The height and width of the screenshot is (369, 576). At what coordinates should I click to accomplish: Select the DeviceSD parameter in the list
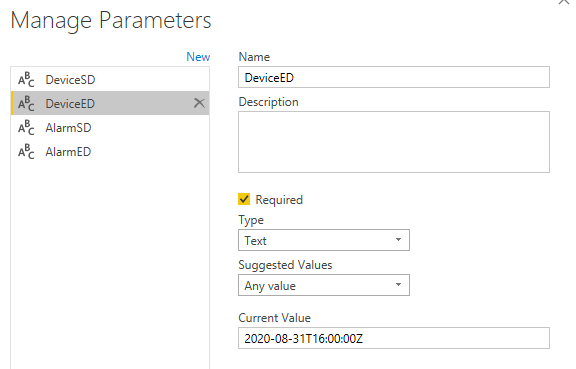click(110, 79)
